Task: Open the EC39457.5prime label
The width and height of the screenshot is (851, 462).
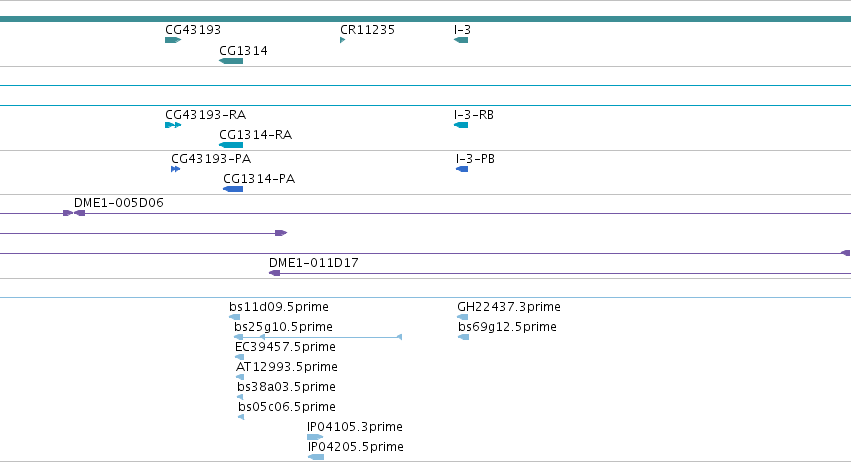Action: (x=285, y=346)
